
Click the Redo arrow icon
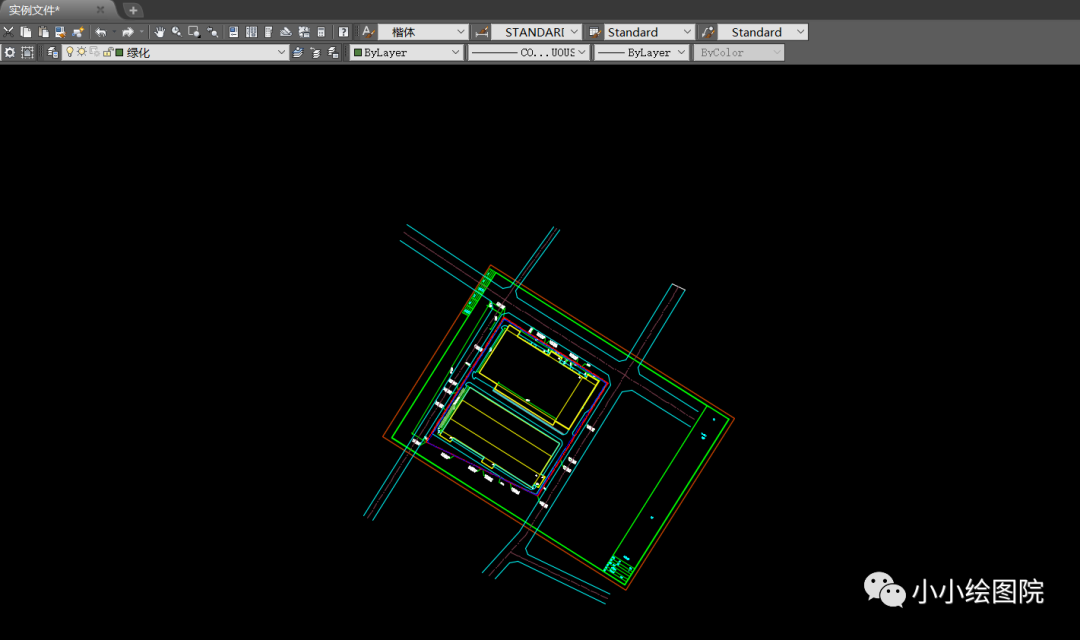pos(128,32)
